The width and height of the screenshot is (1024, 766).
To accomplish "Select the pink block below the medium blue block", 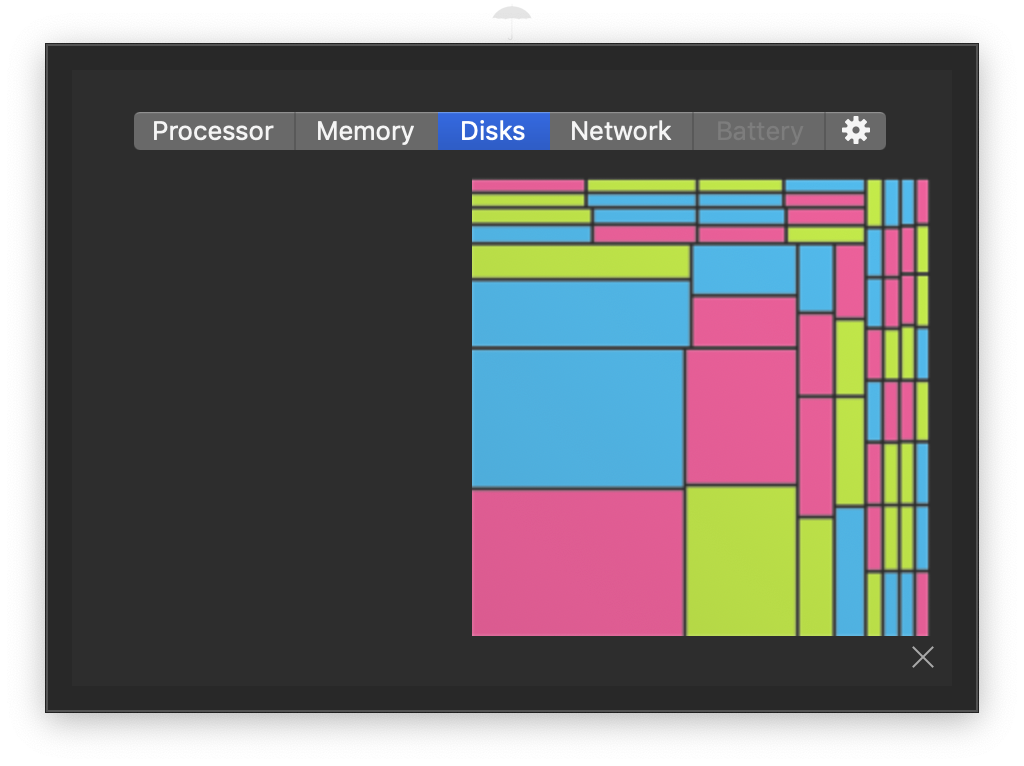I will pos(744,321).
